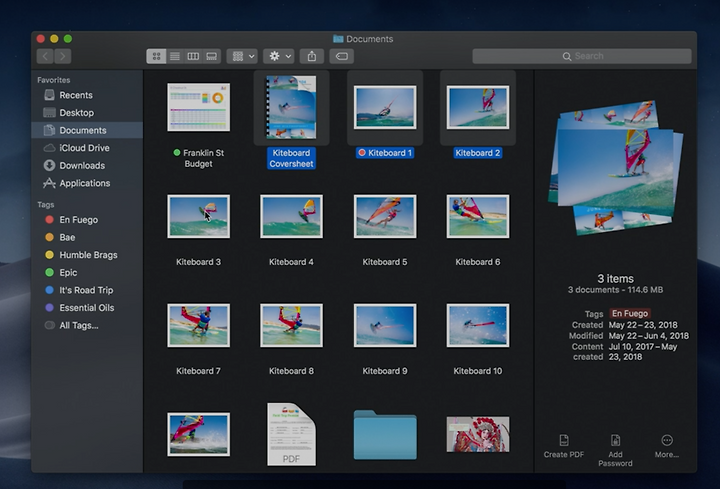Select Documents in the sidebar
The image size is (720, 489).
click(x=87, y=130)
